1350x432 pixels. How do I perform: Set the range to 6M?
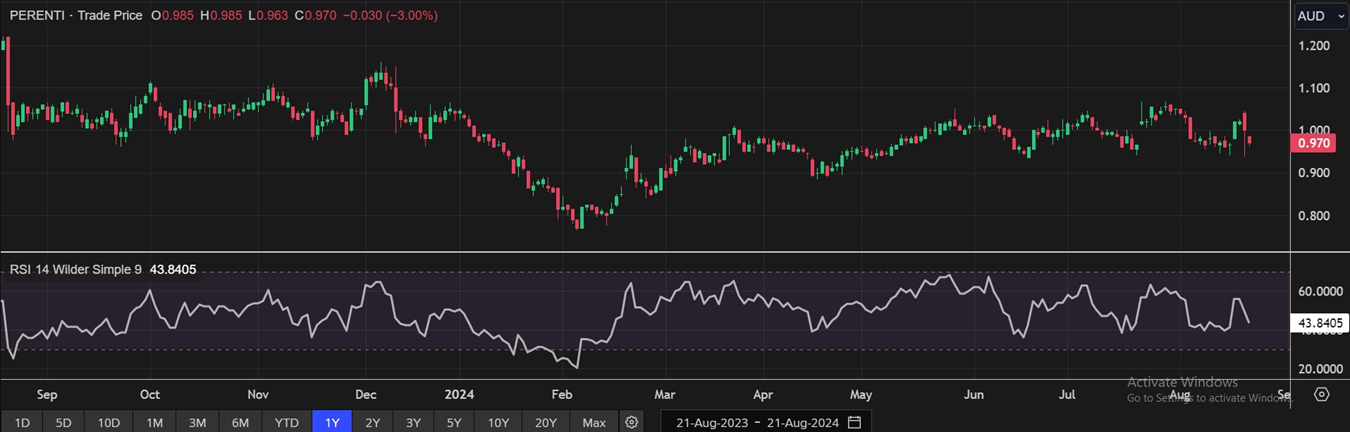pyautogui.click(x=240, y=422)
